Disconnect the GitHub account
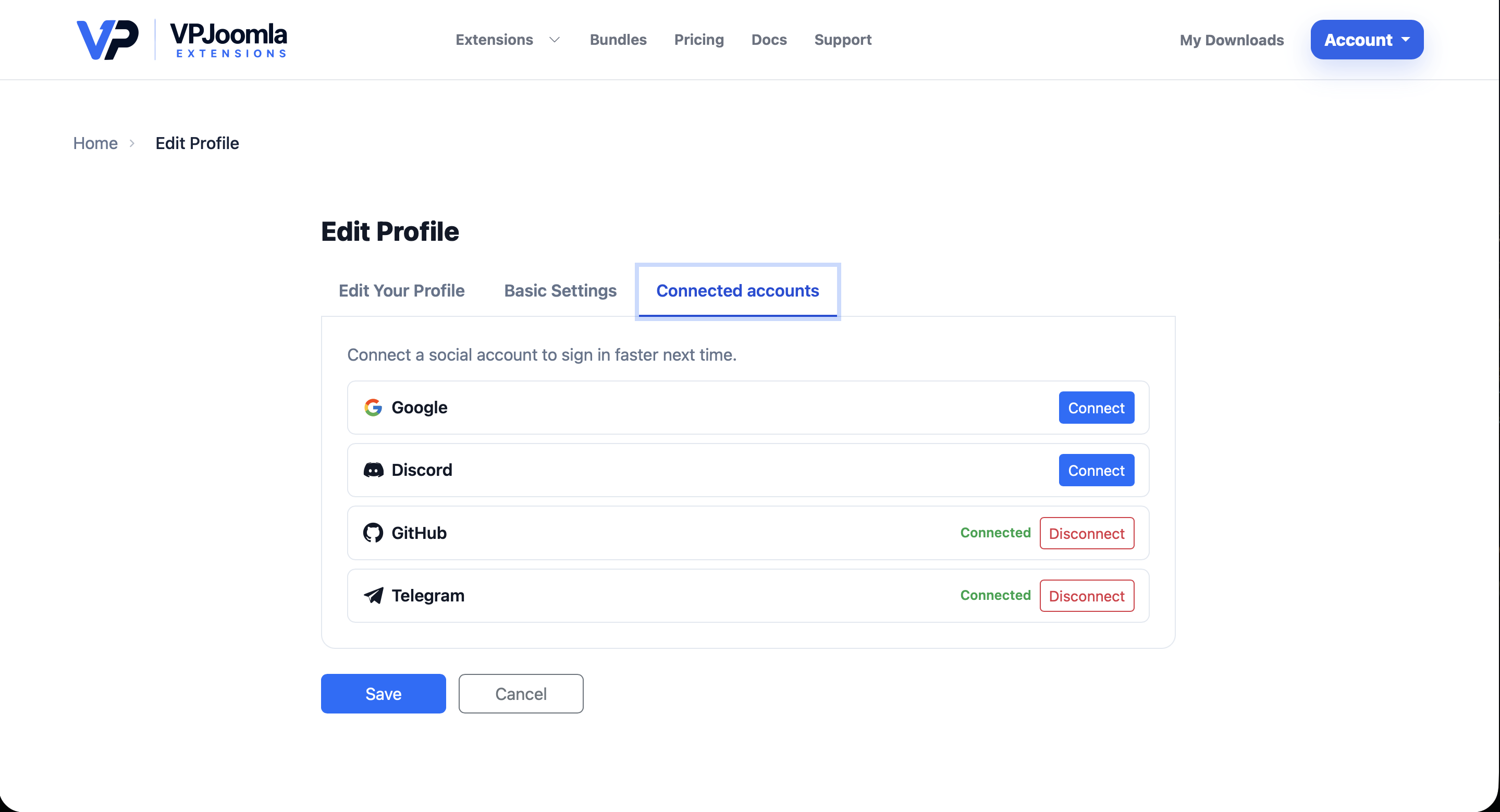The height and width of the screenshot is (812, 1500). point(1087,533)
